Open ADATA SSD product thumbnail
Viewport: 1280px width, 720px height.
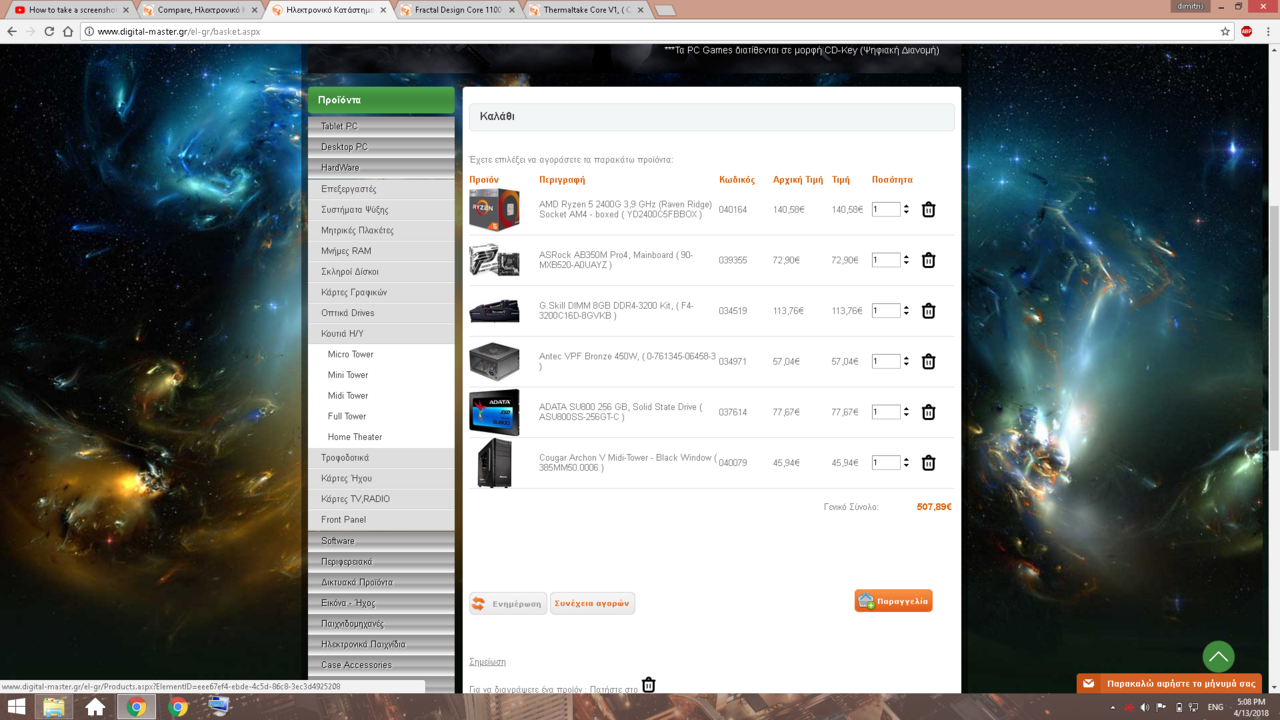[494, 412]
